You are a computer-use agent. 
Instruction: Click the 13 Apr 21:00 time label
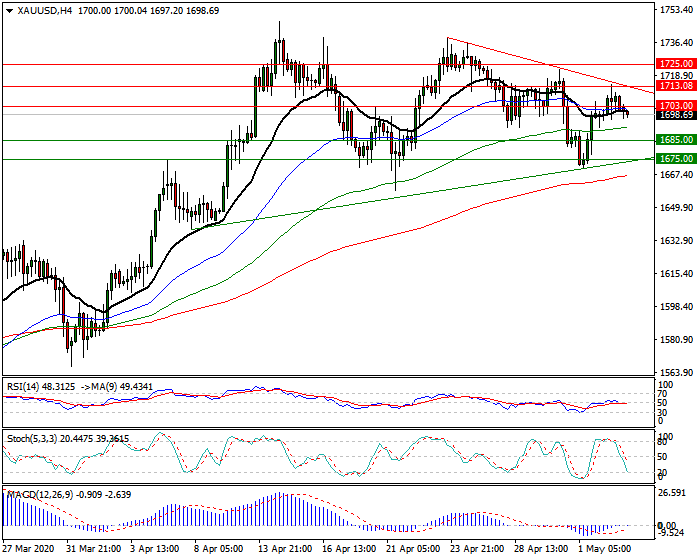(x=286, y=548)
